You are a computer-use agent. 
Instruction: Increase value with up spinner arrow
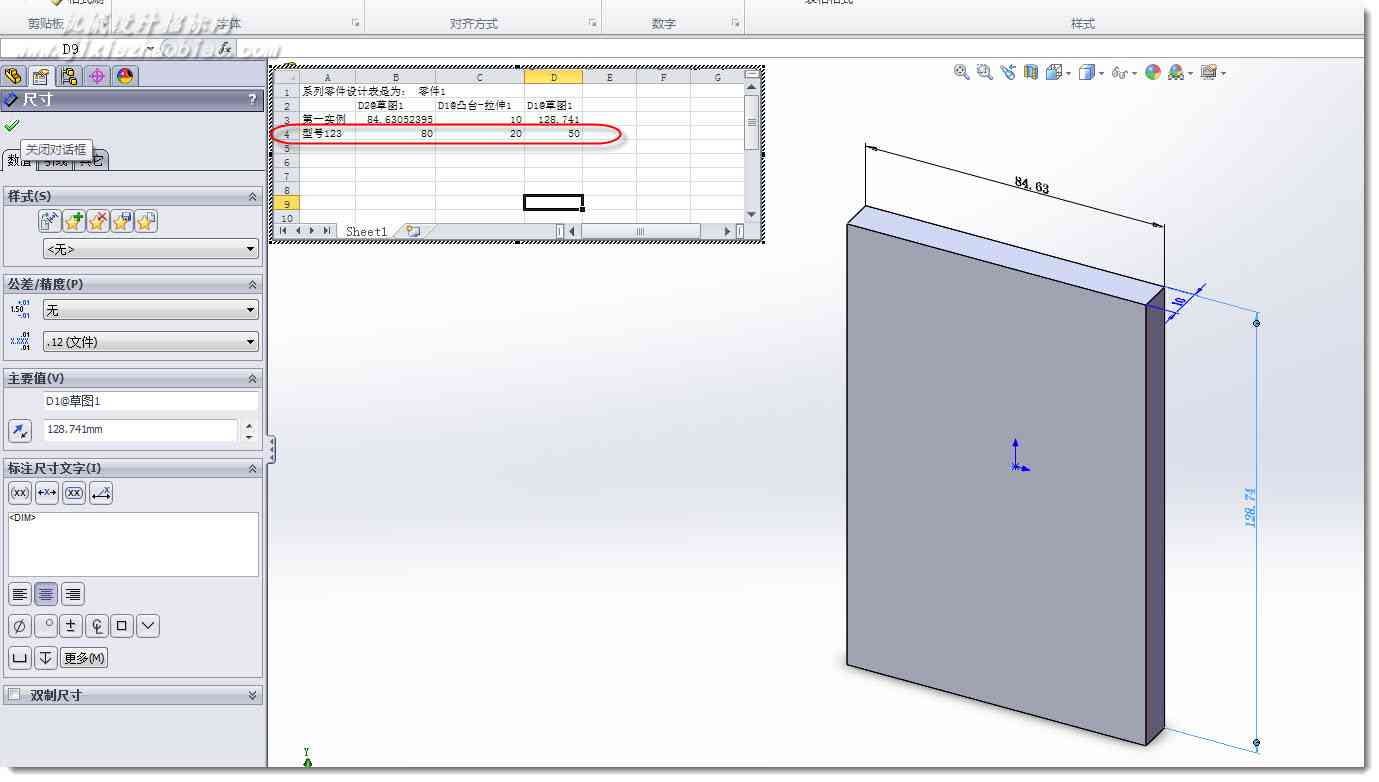(x=249, y=425)
